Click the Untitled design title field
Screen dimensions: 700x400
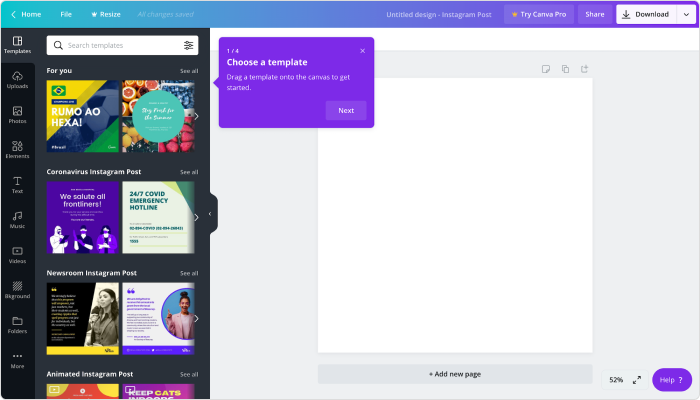(x=439, y=14)
